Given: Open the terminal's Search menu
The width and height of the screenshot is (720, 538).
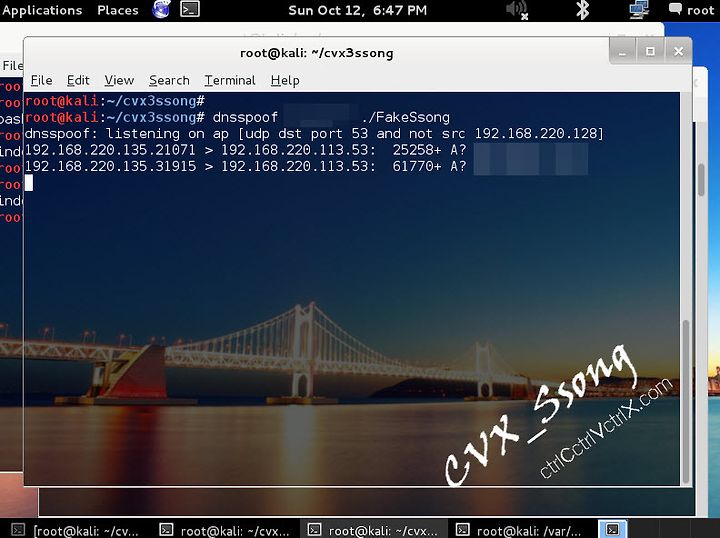Looking at the screenshot, I should [x=169, y=80].
